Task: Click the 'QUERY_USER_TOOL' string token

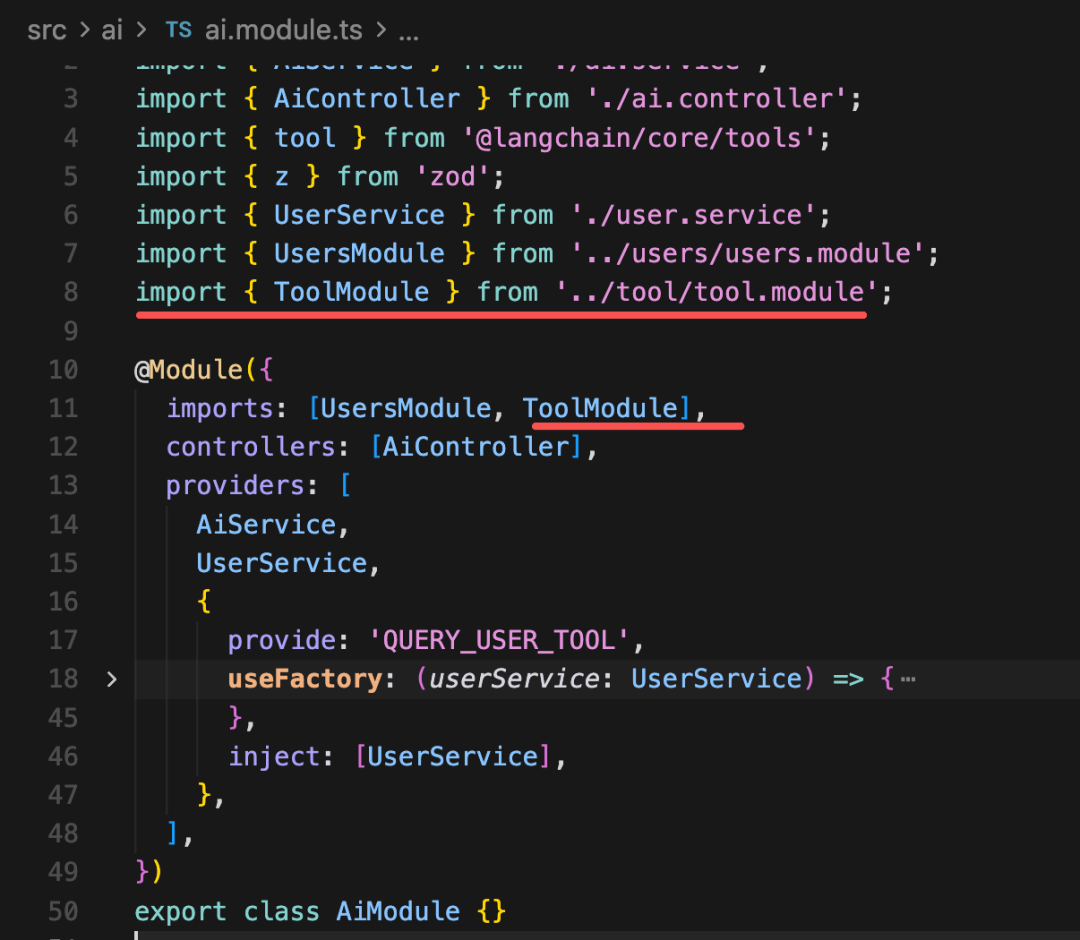Action: tap(499, 640)
